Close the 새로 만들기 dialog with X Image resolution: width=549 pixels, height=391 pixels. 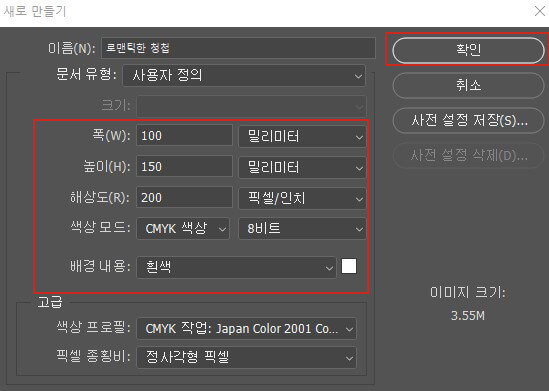click(540, 11)
